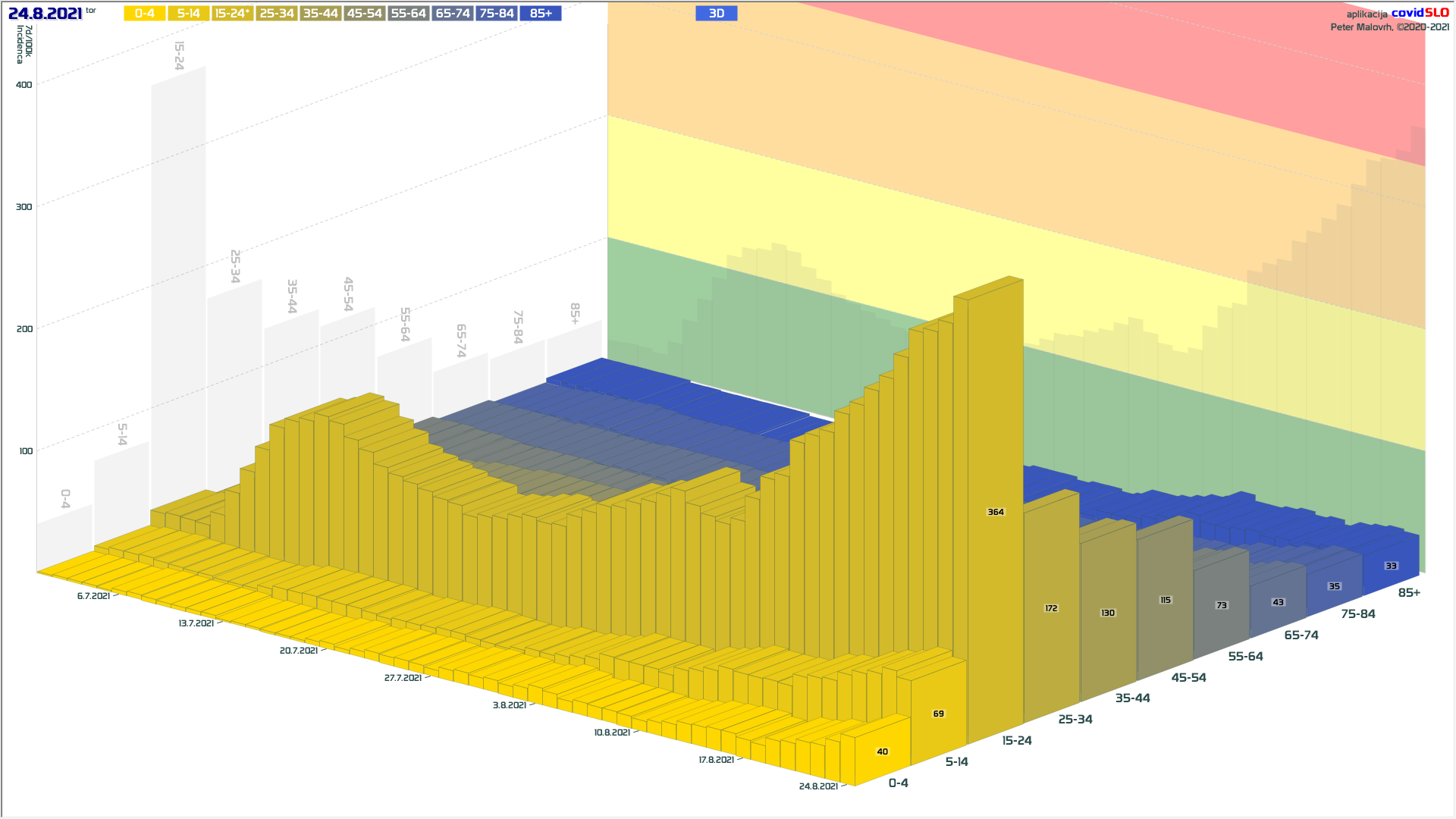Switch the 3D view button

point(716,14)
